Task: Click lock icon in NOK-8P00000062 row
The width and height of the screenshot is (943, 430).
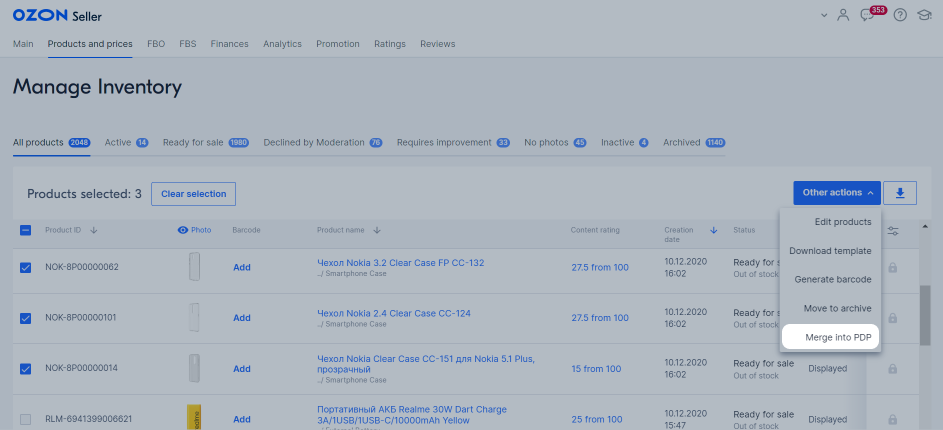Action: point(892,267)
